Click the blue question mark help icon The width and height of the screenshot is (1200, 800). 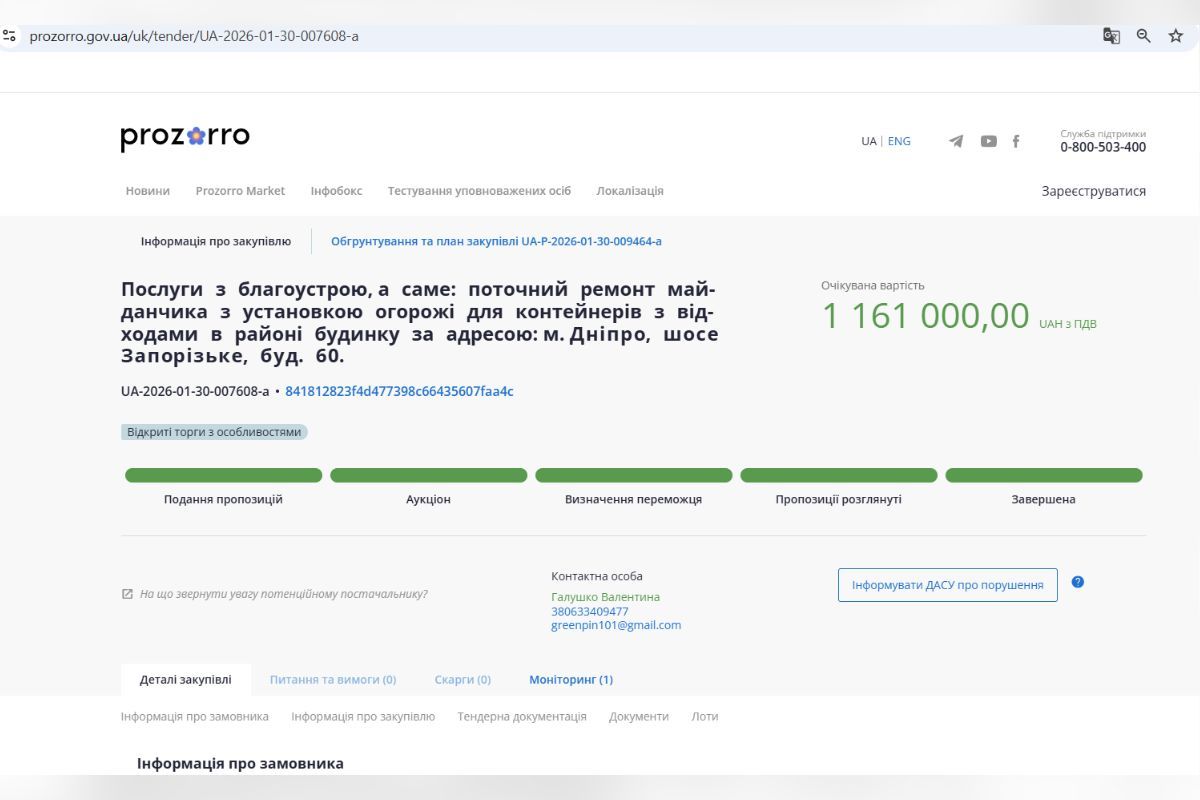1077,584
